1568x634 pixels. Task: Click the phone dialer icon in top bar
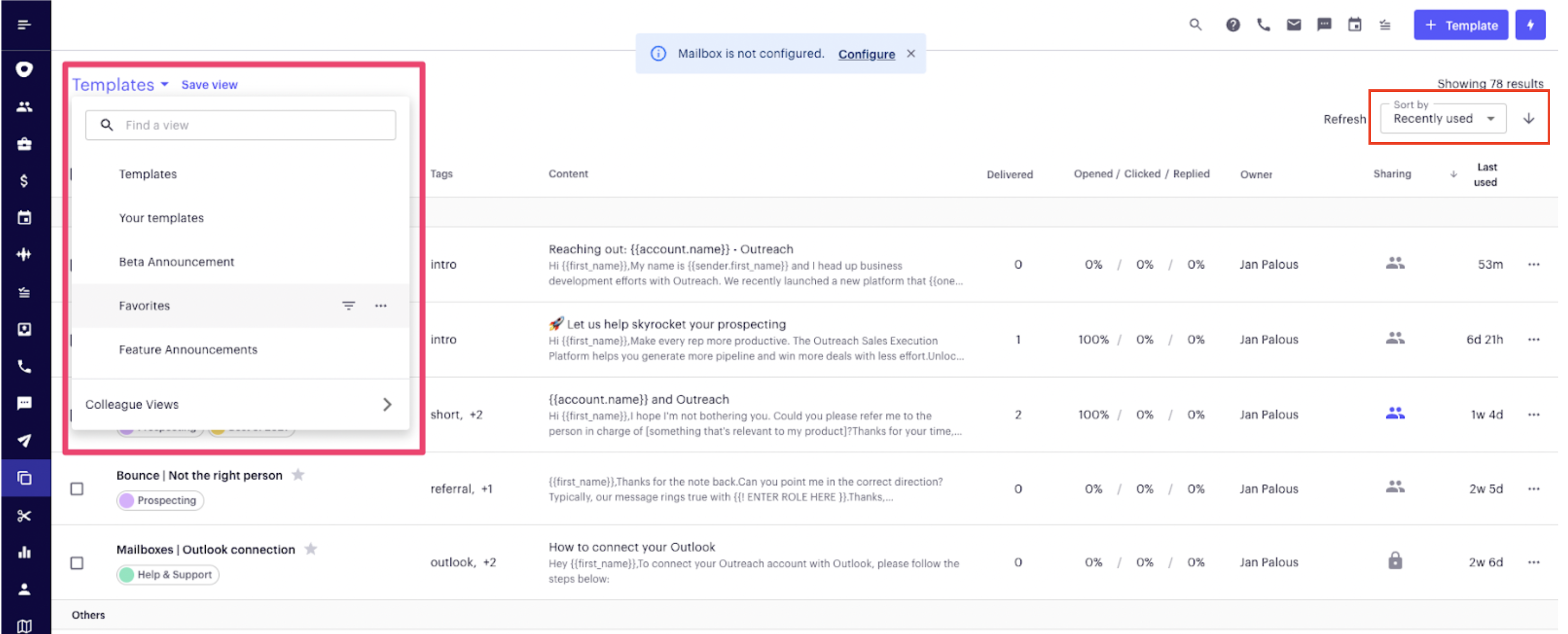coord(1263,25)
